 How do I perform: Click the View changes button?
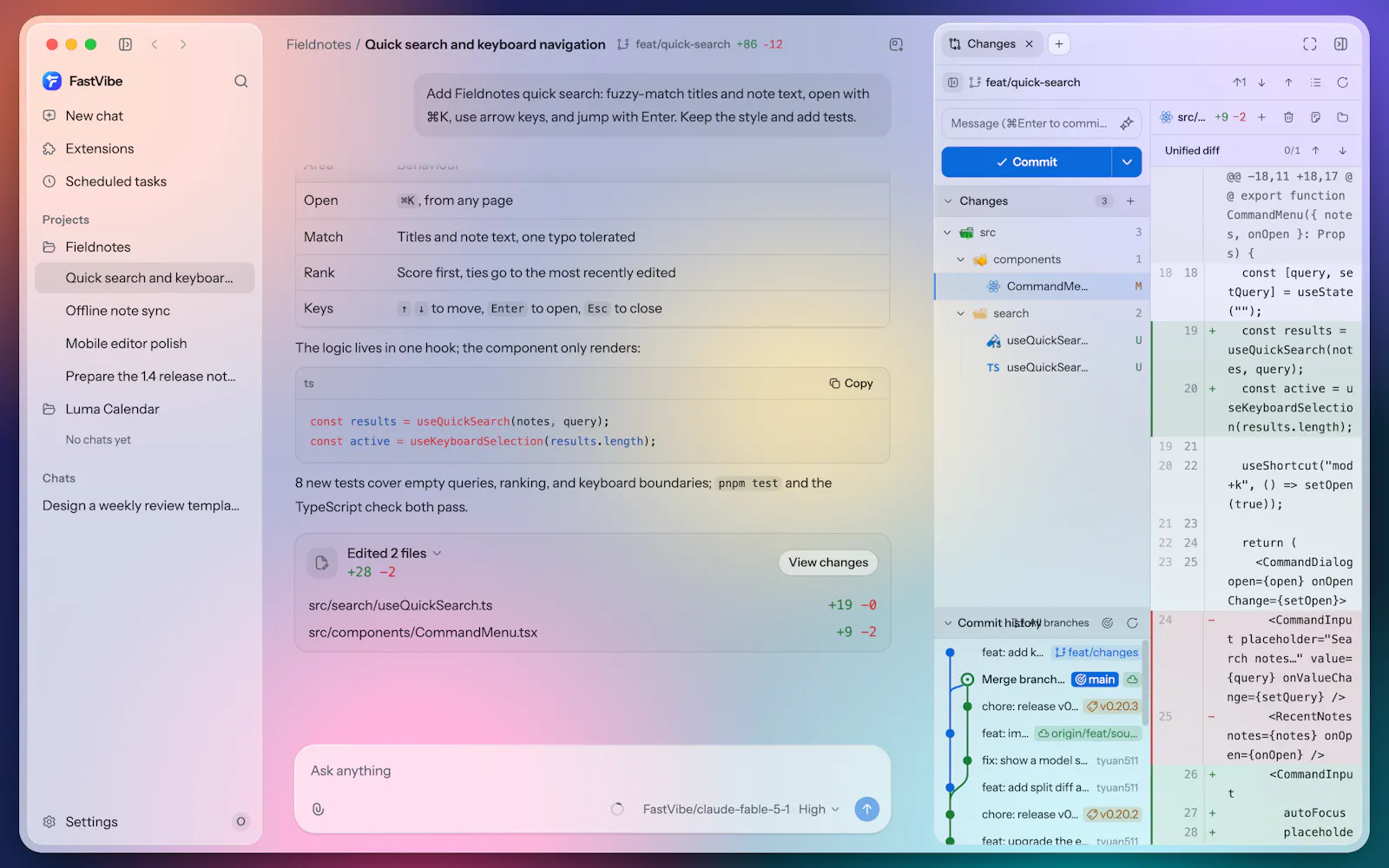pyautogui.click(x=828, y=562)
